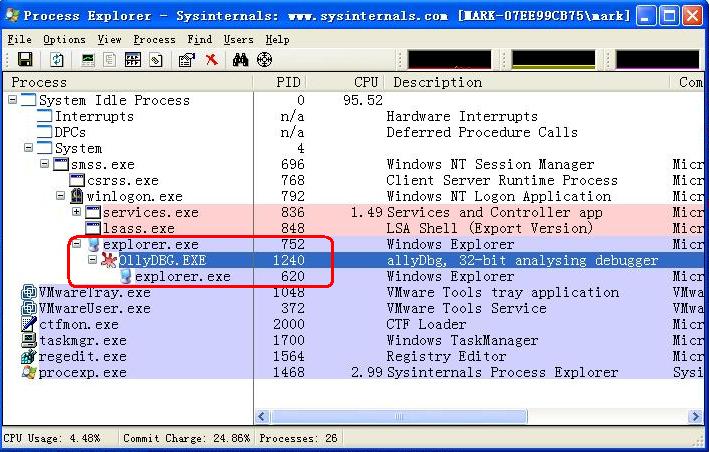Click the Save floppy disk toolbar icon
Screen dimensions: 709x452
(x=25, y=59)
